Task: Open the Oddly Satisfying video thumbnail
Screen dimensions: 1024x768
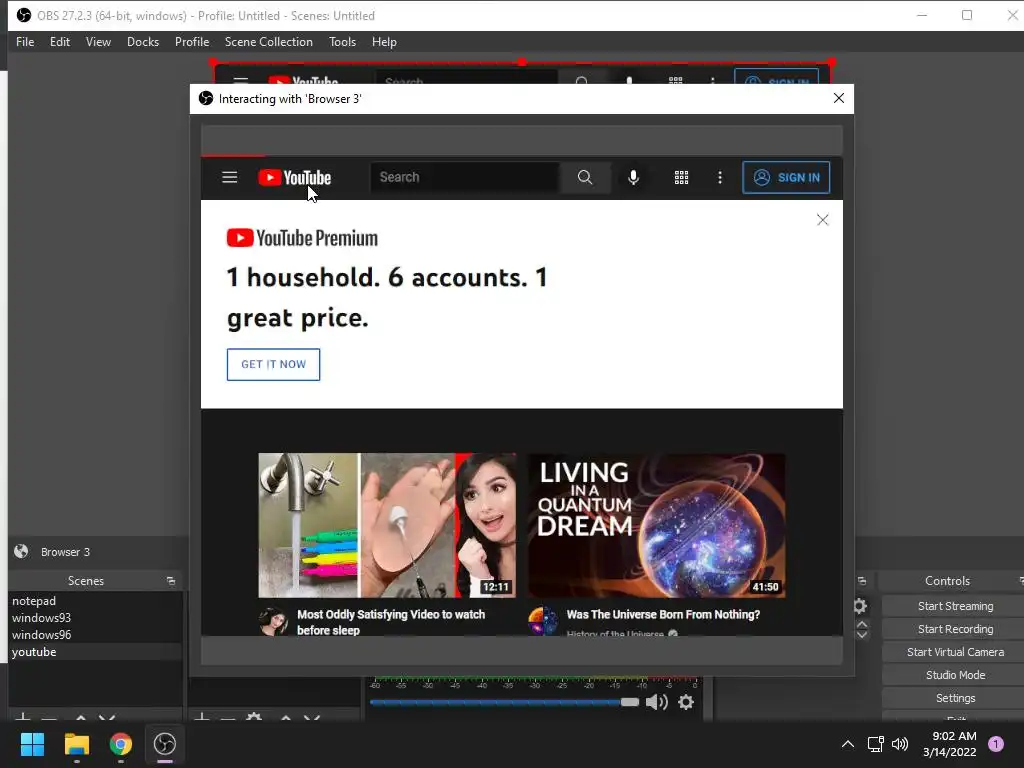Action: pyautogui.click(x=387, y=525)
